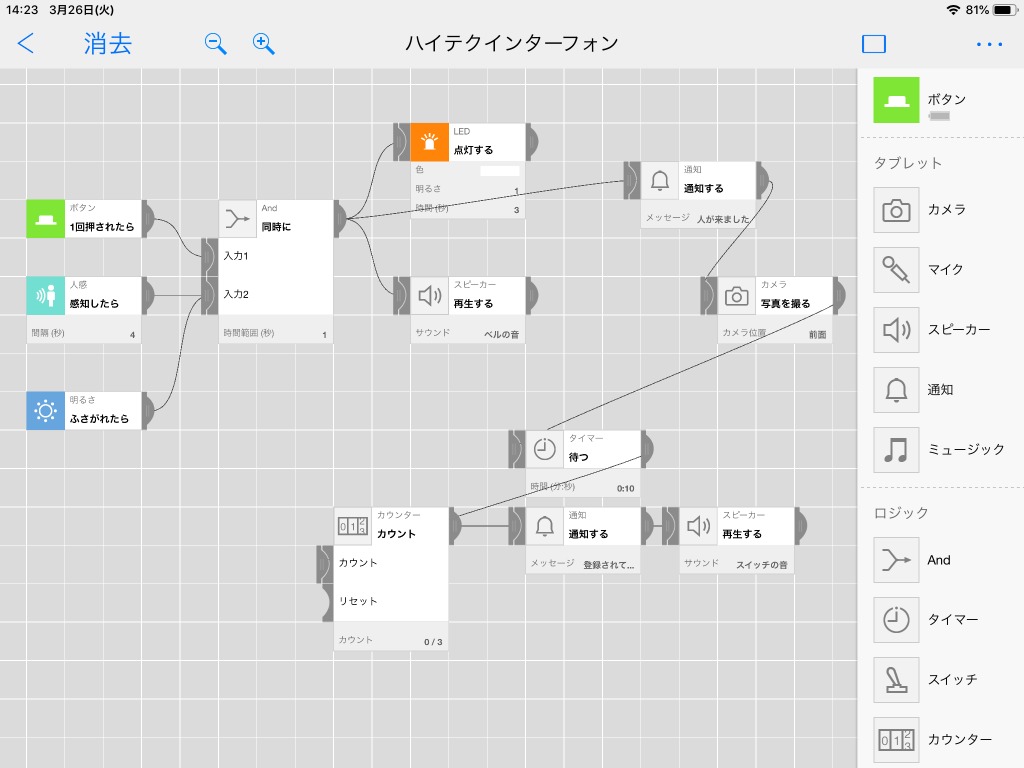Tap the bell icon of 登録されて node

click(544, 526)
